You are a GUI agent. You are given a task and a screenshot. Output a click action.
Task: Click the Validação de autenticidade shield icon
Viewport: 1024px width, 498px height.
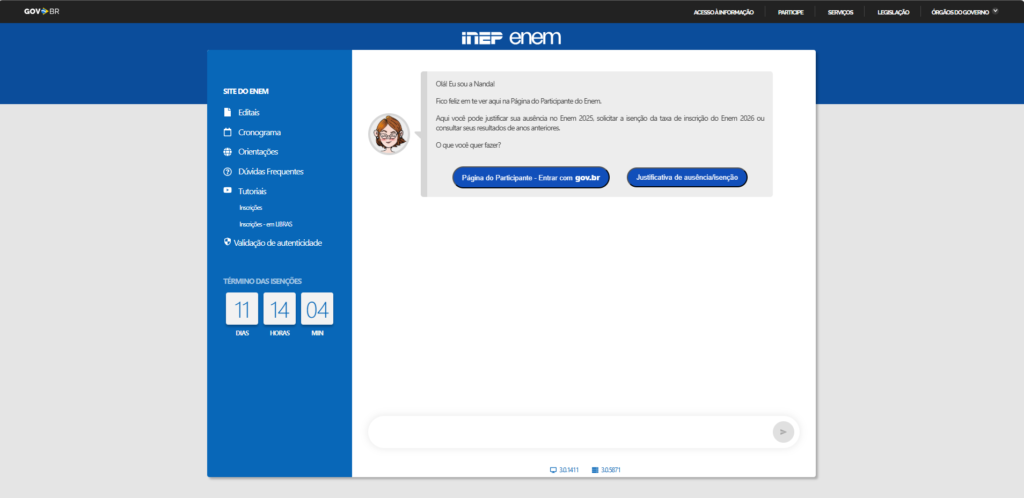[228, 242]
